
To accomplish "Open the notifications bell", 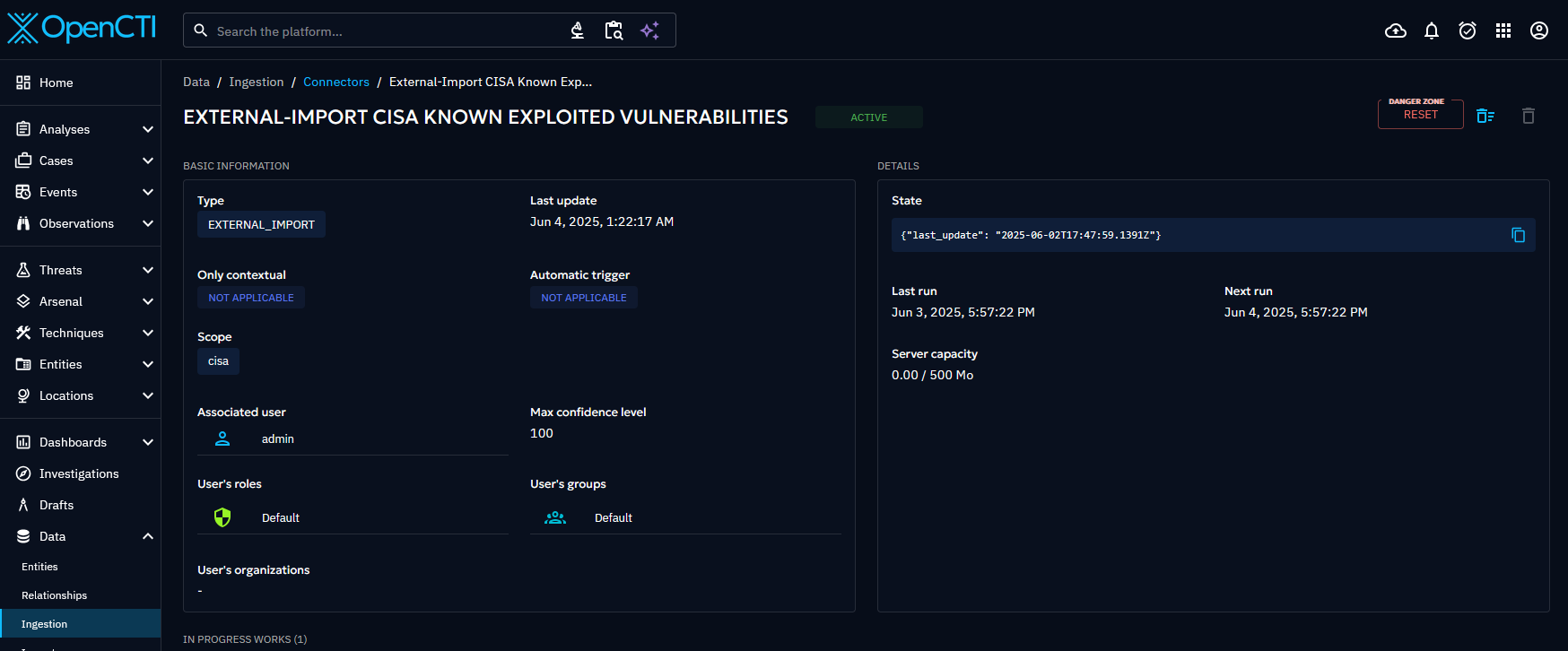I will (x=1432, y=31).
